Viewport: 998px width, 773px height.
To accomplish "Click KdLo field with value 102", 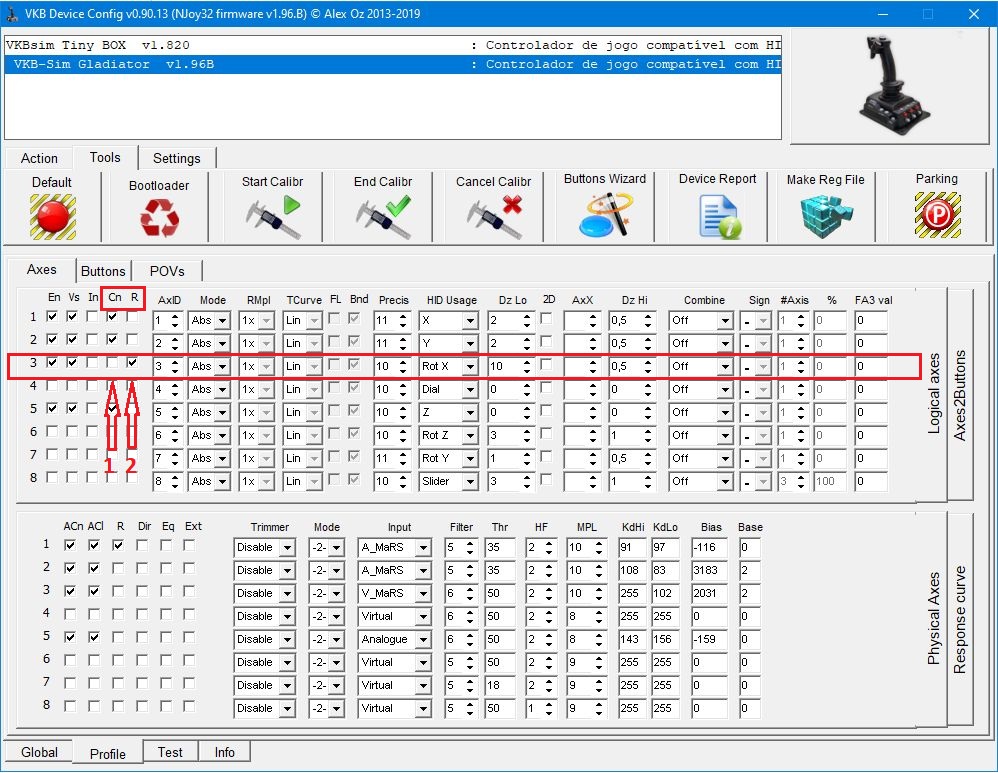I will point(665,593).
